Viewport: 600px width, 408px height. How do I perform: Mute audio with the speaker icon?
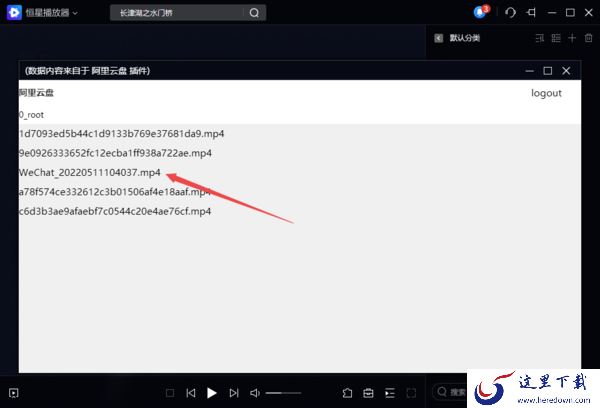[x=255, y=393]
